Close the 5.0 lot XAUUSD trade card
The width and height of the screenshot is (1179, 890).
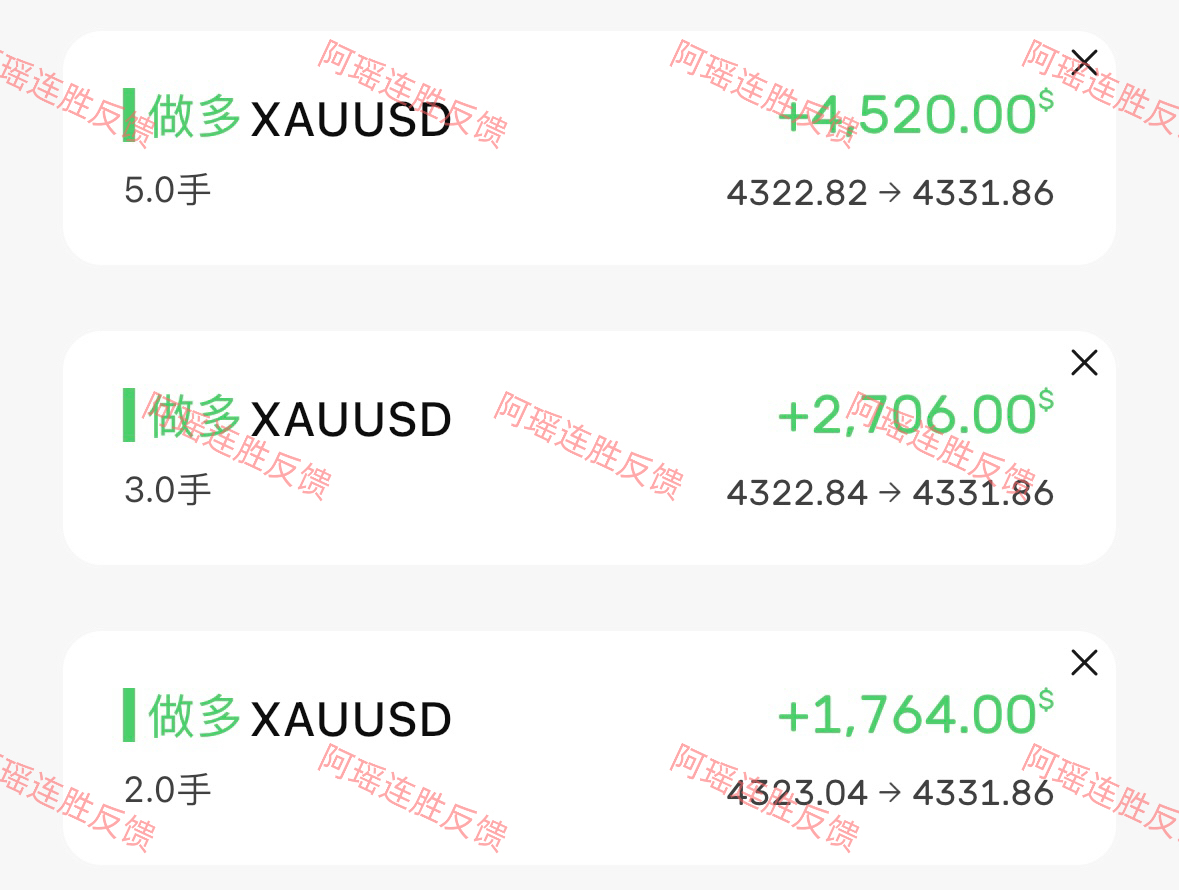[1084, 62]
